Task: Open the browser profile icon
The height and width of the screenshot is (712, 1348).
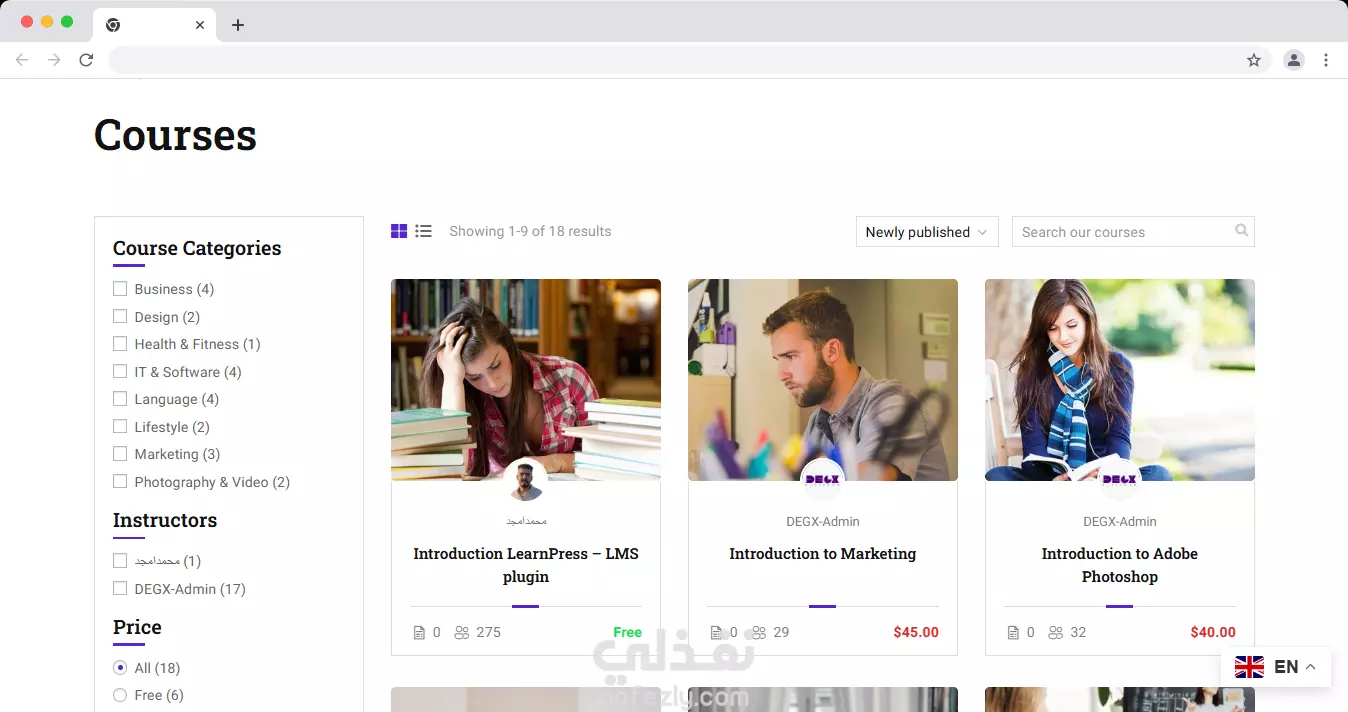Action: (1294, 60)
